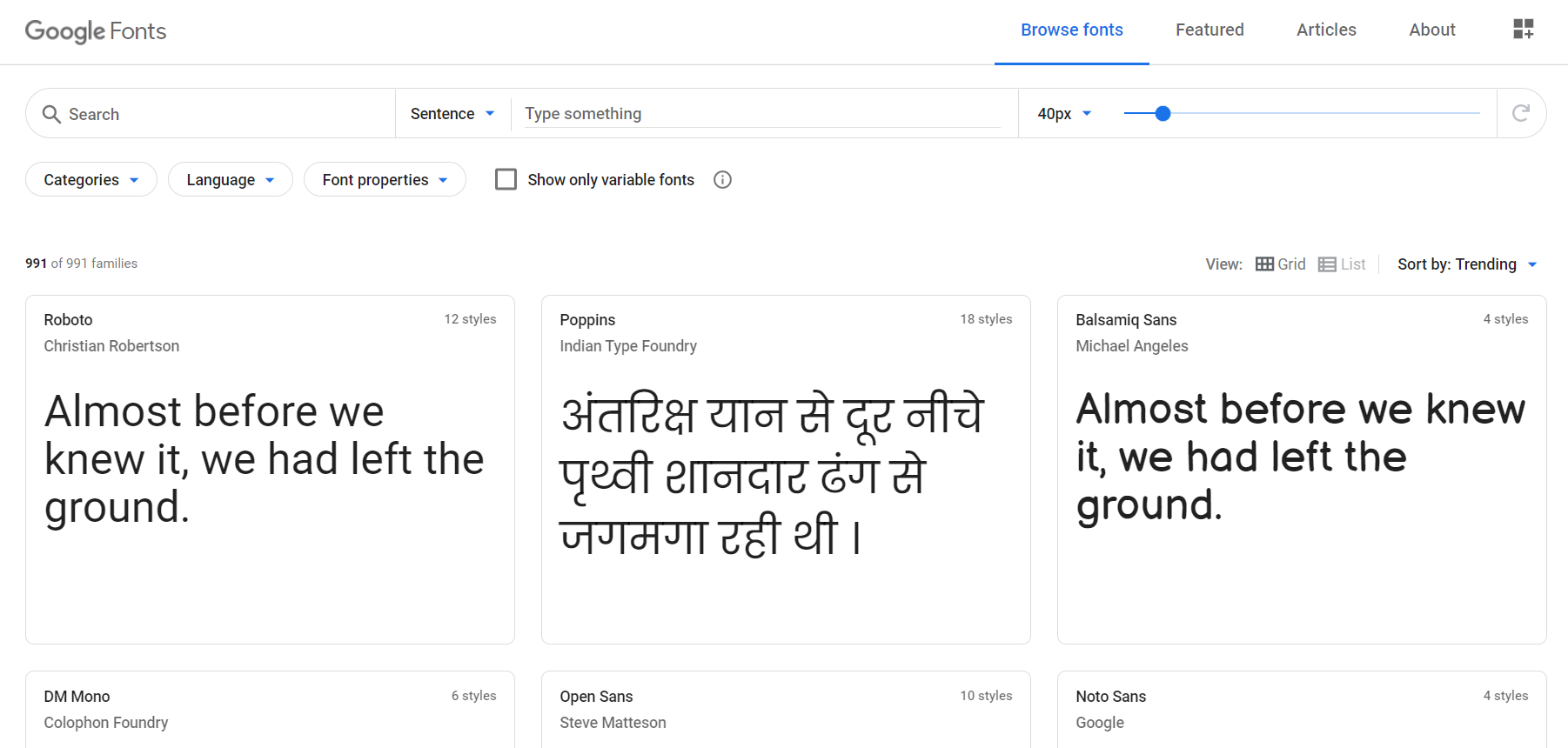
Task: Expand the Categories filter
Action: (91, 180)
